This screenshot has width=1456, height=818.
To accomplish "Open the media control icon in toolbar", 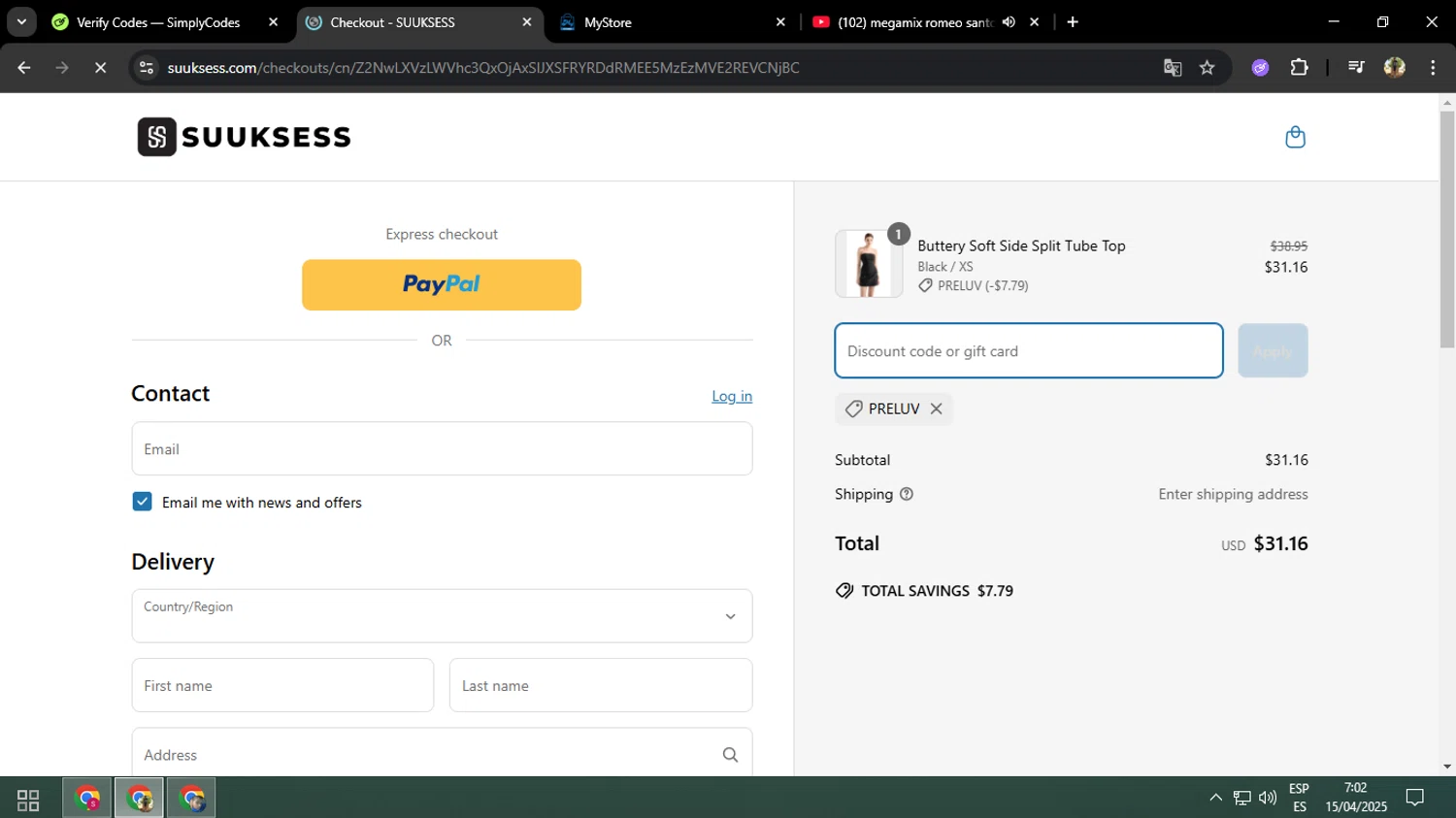I will coord(1356,67).
